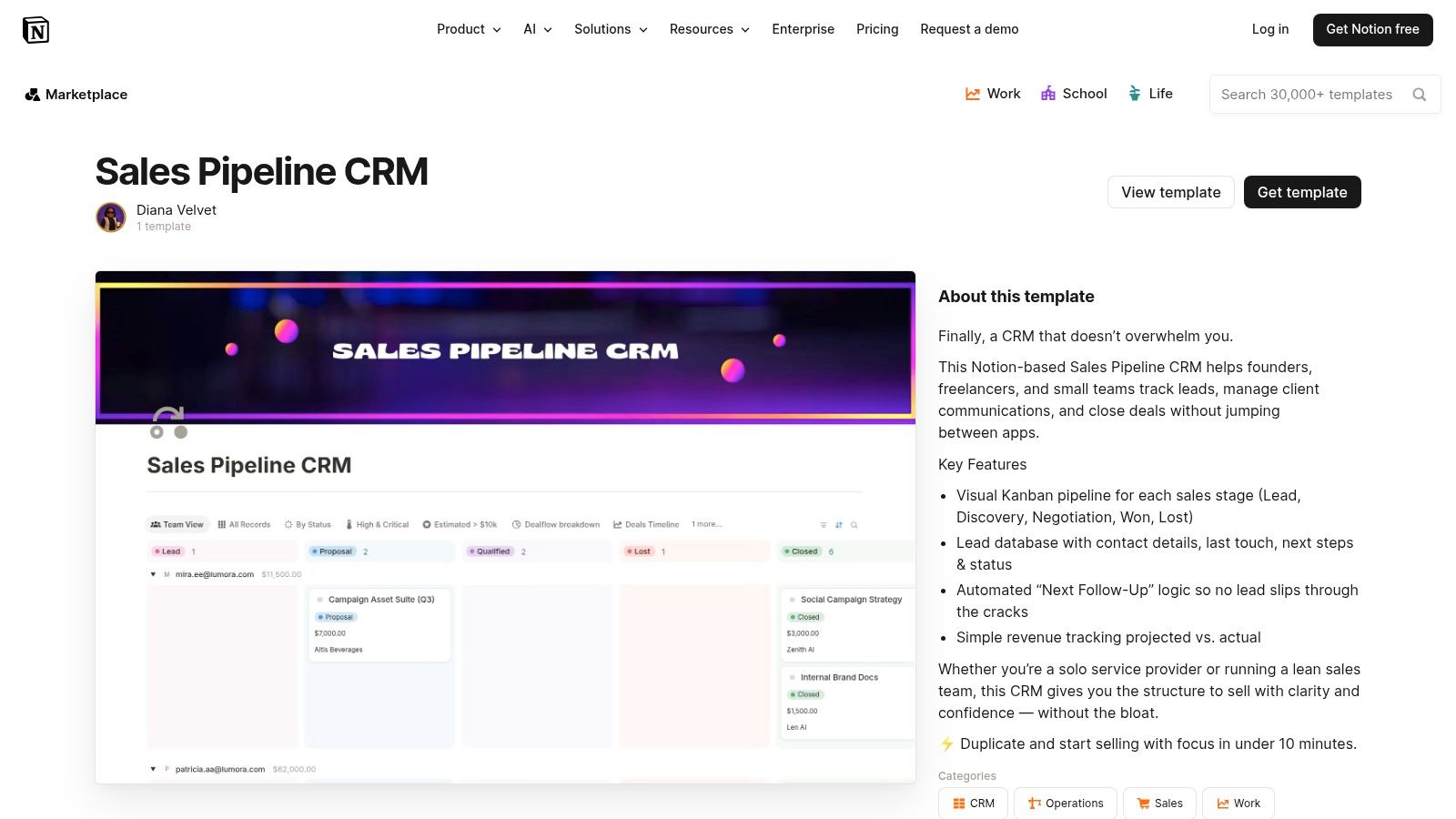Image resolution: width=1456 pixels, height=819 pixels.
Task: Expand the '1 more...' views list
Action: (707, 524)
